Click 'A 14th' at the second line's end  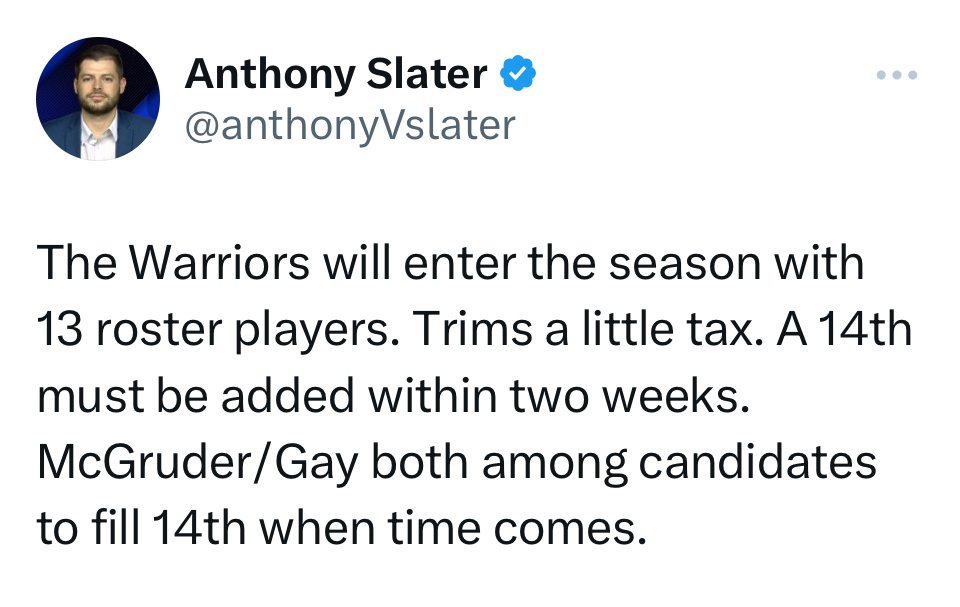point(846,329)
